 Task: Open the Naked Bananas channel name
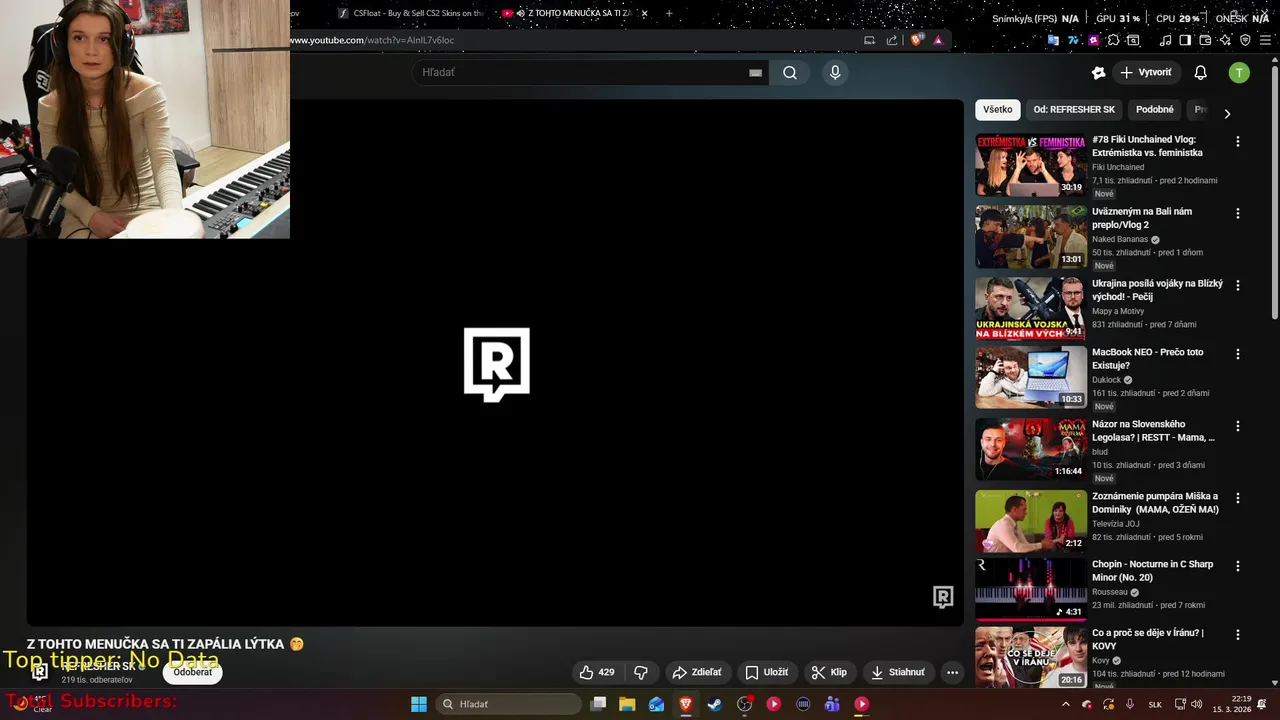click(1120, 240)
